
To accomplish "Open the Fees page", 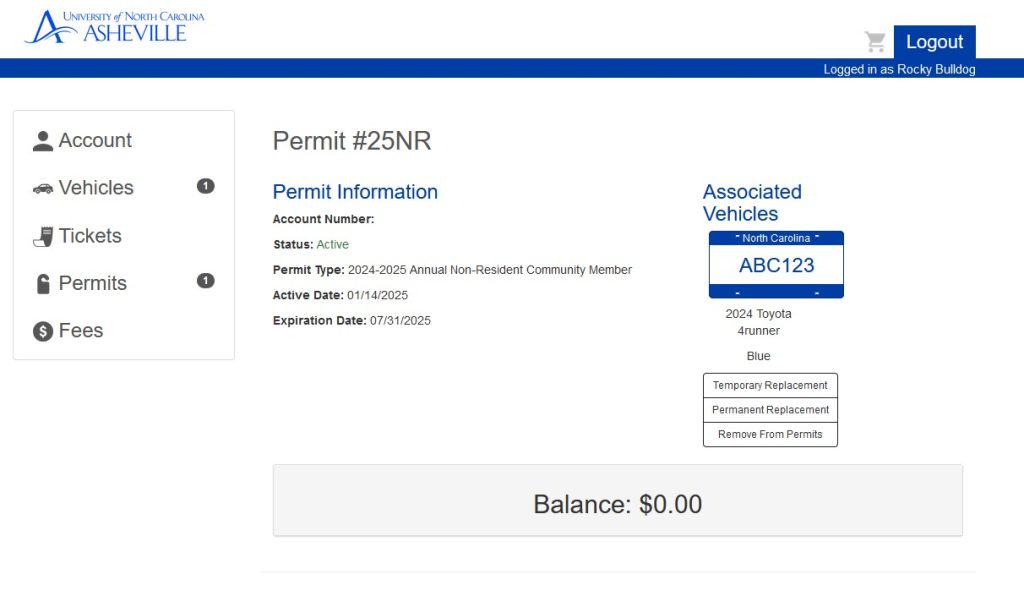I will (81, 331).
